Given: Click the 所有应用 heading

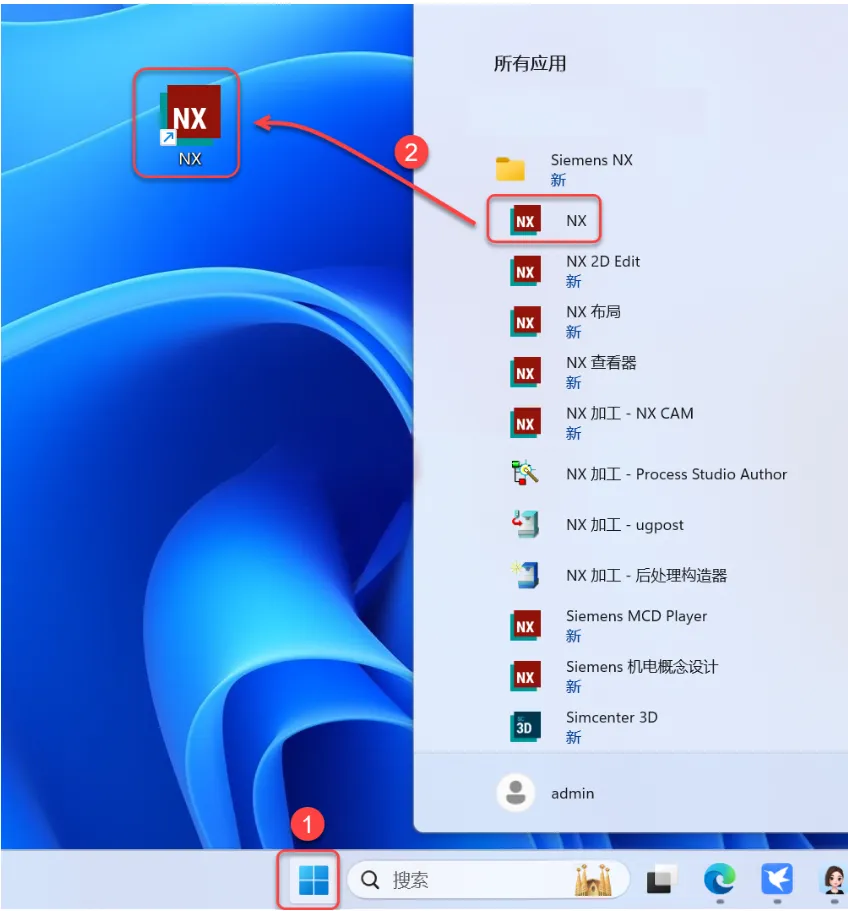Looking at the screenshot, I should click(530, 63).
